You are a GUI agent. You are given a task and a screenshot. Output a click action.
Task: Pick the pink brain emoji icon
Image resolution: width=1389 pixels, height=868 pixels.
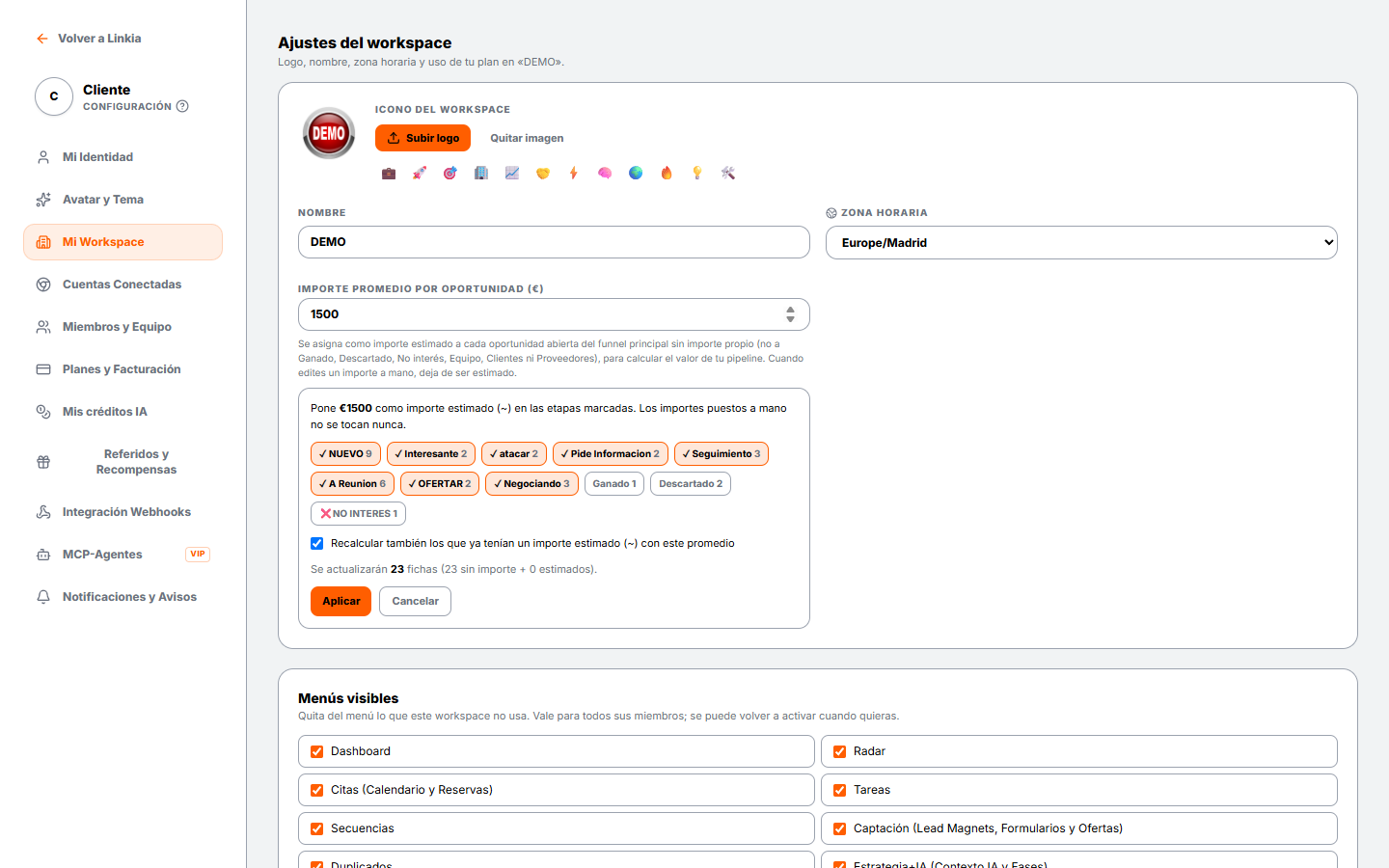tap(605, 174)
